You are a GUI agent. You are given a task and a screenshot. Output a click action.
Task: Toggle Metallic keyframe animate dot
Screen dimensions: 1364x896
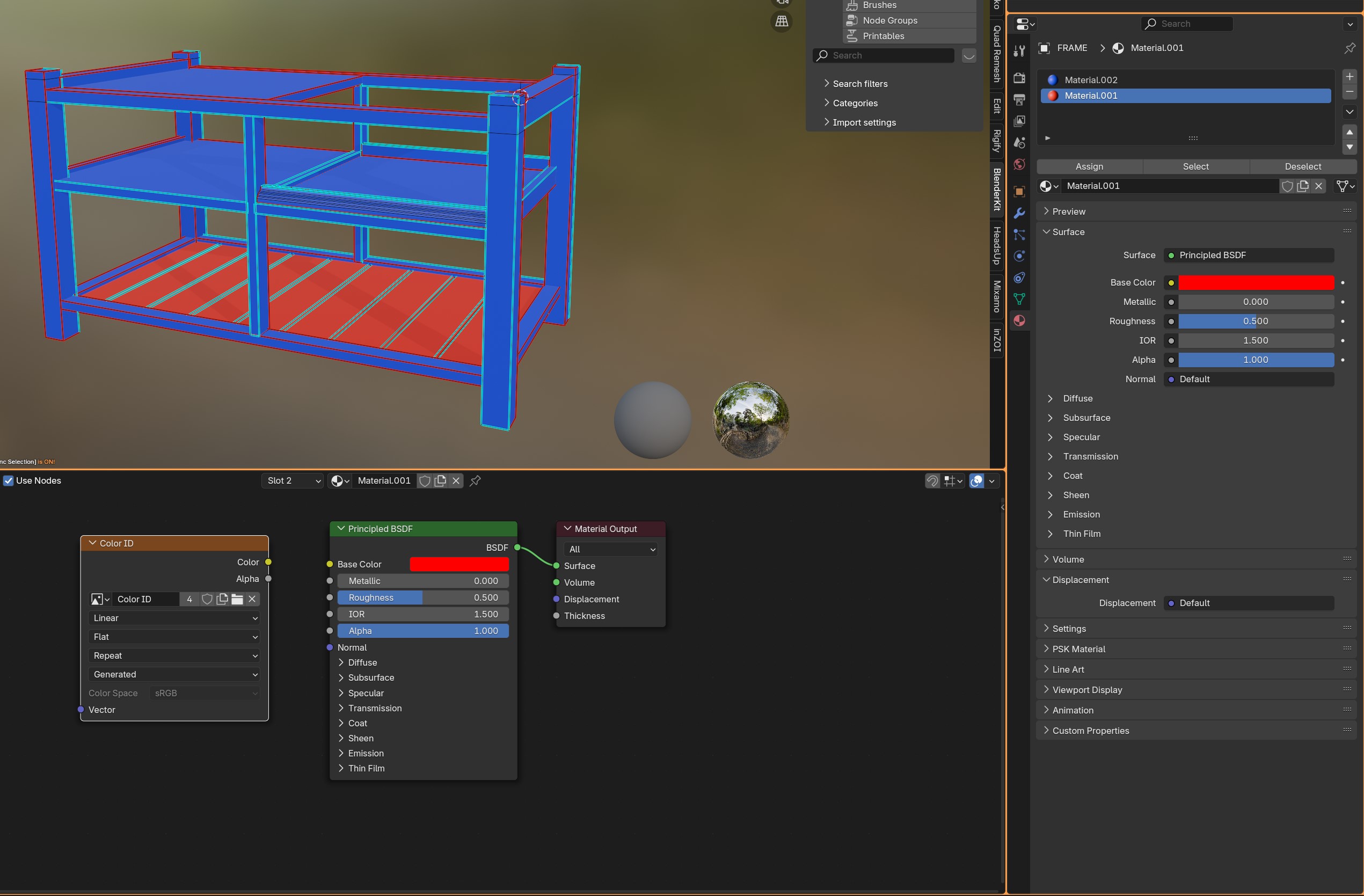point(1343,302)
